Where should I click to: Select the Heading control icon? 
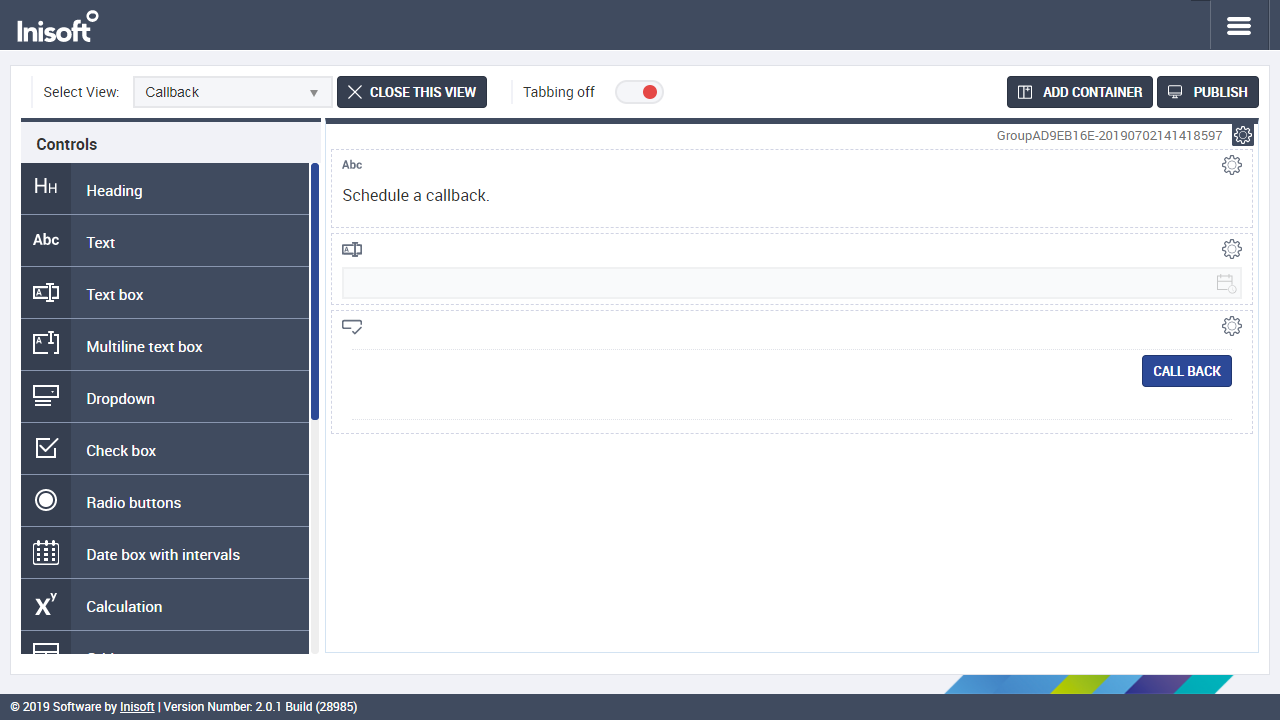(46, 189)
